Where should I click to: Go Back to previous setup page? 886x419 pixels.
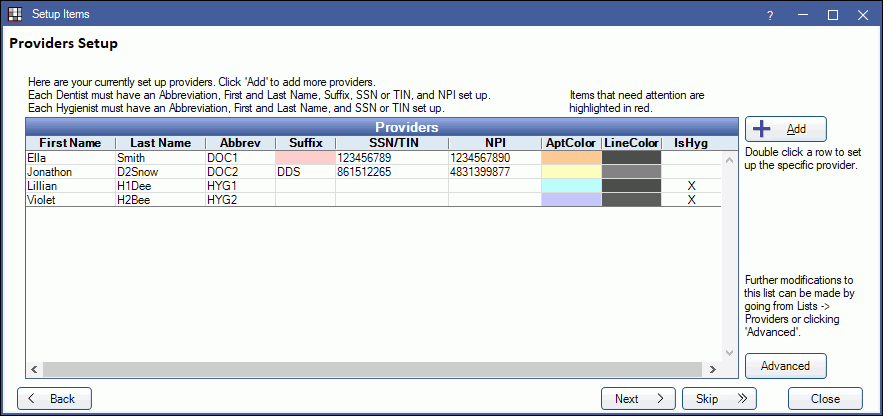tap(54, 399)
